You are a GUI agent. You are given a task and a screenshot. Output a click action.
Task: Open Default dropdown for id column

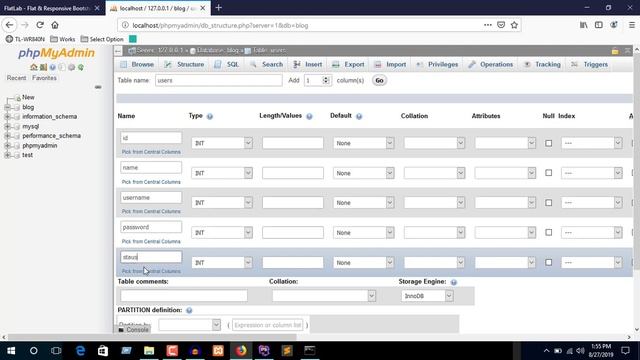(x=363, y=143)
